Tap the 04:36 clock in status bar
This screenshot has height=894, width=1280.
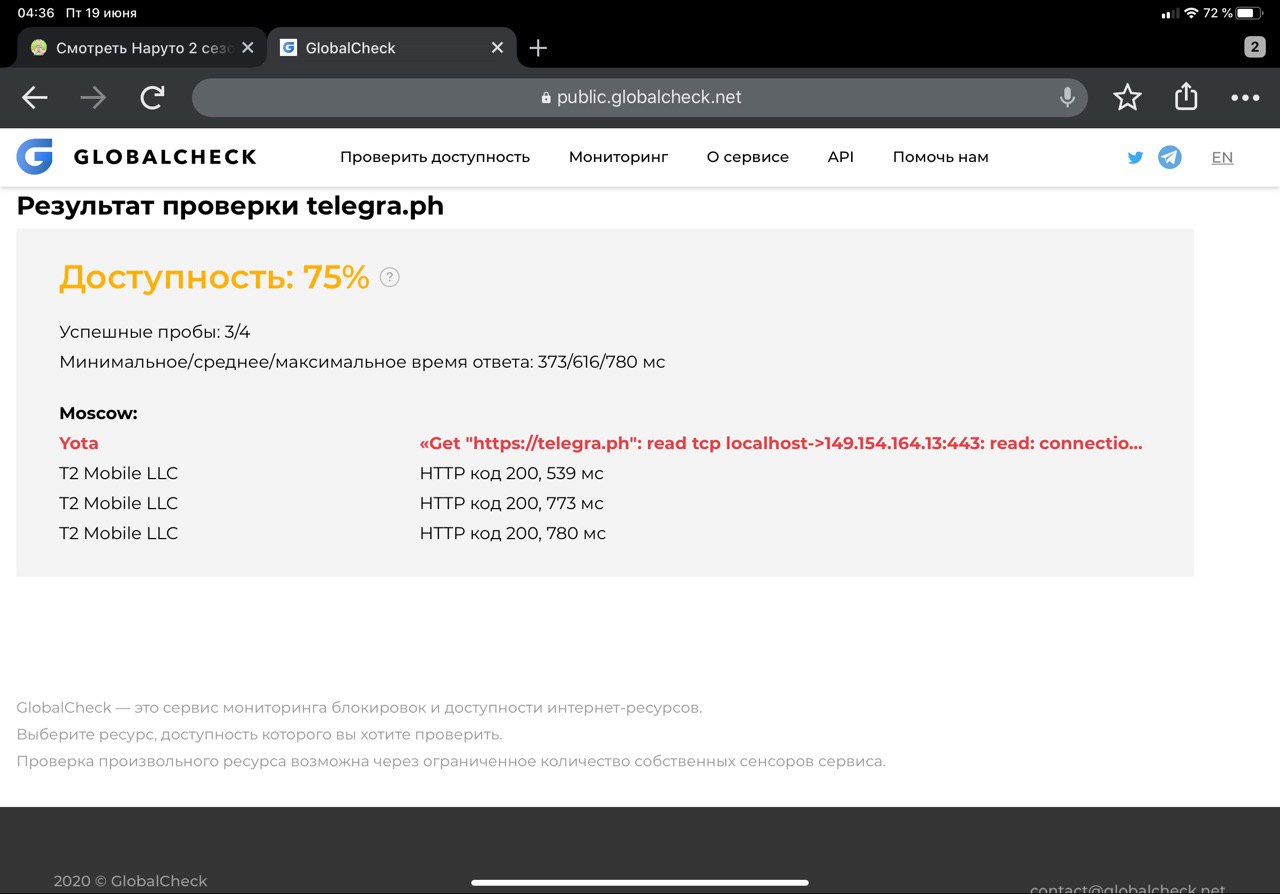(x=36, y=13)
